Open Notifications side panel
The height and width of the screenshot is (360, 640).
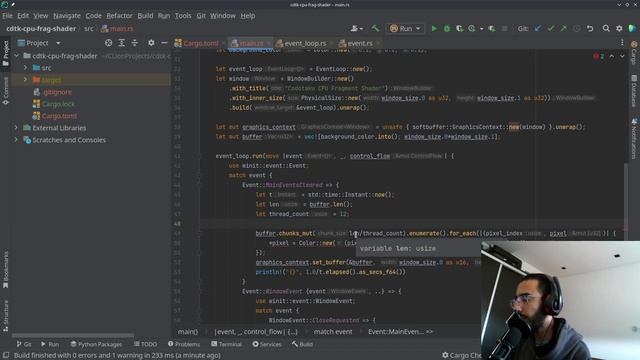[x=634, y=139]
